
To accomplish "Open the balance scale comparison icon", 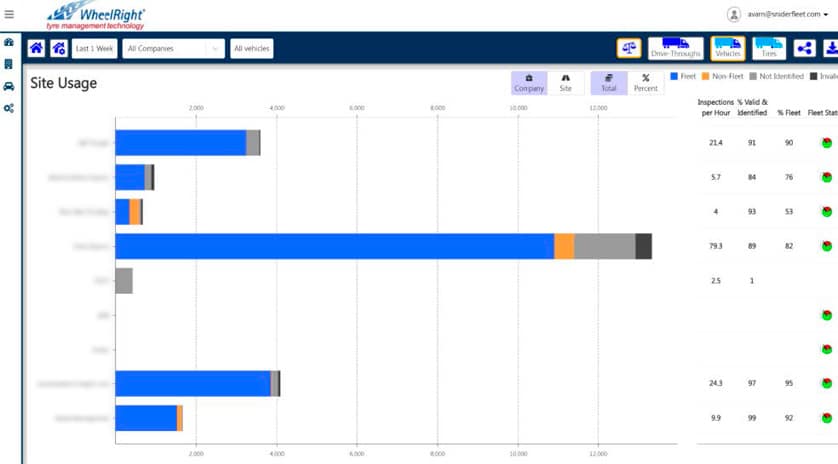I will [x=629, y=48].
